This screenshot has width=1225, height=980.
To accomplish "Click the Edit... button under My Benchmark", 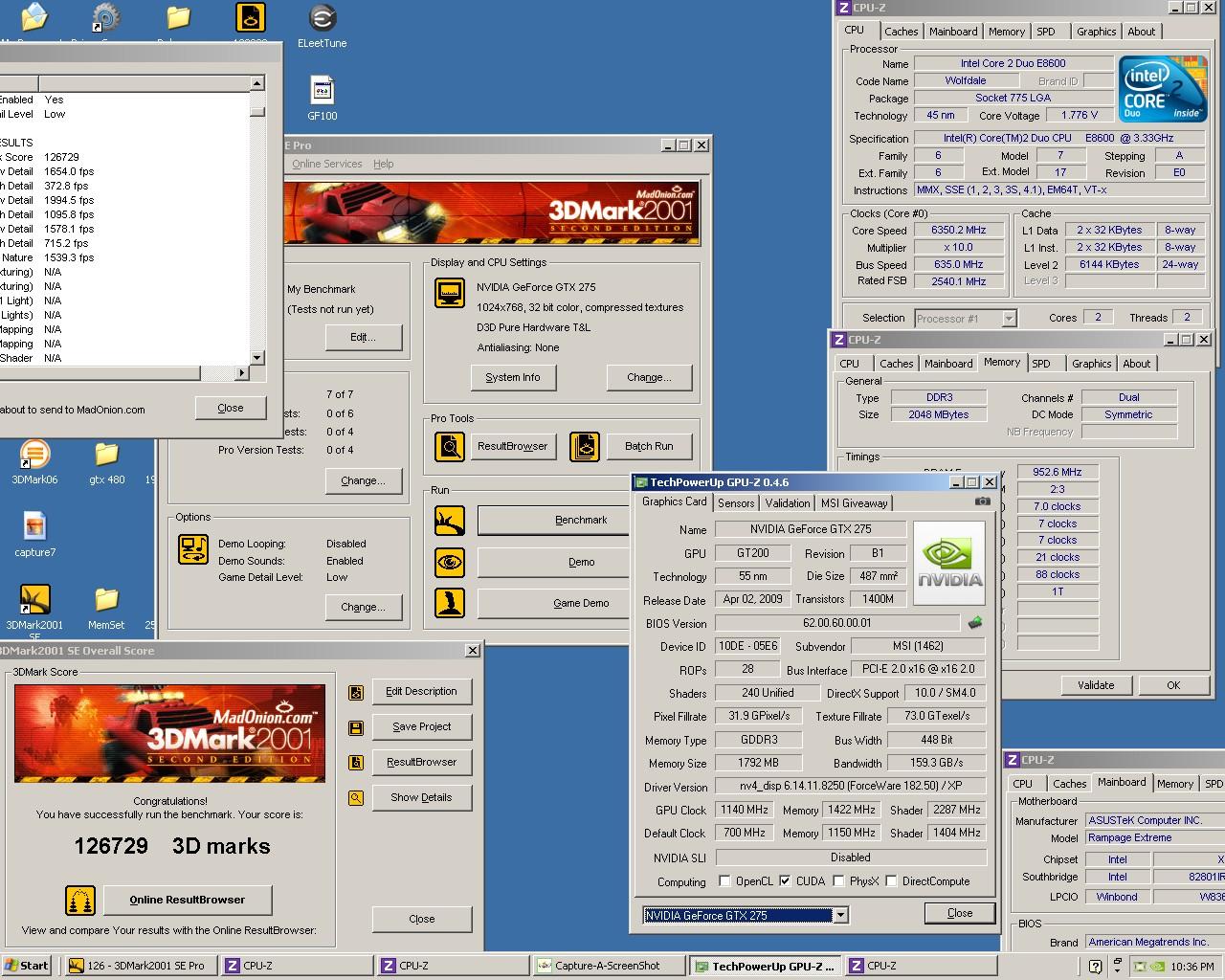I will click(363, 337).
